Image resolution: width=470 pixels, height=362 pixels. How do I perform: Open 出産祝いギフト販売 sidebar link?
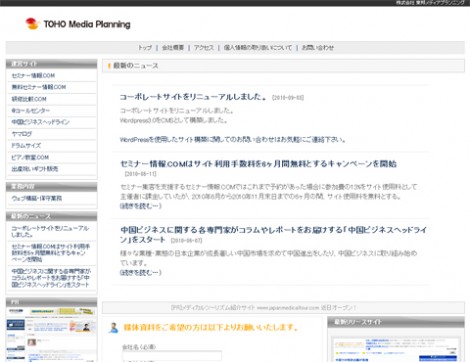(35, 169)
